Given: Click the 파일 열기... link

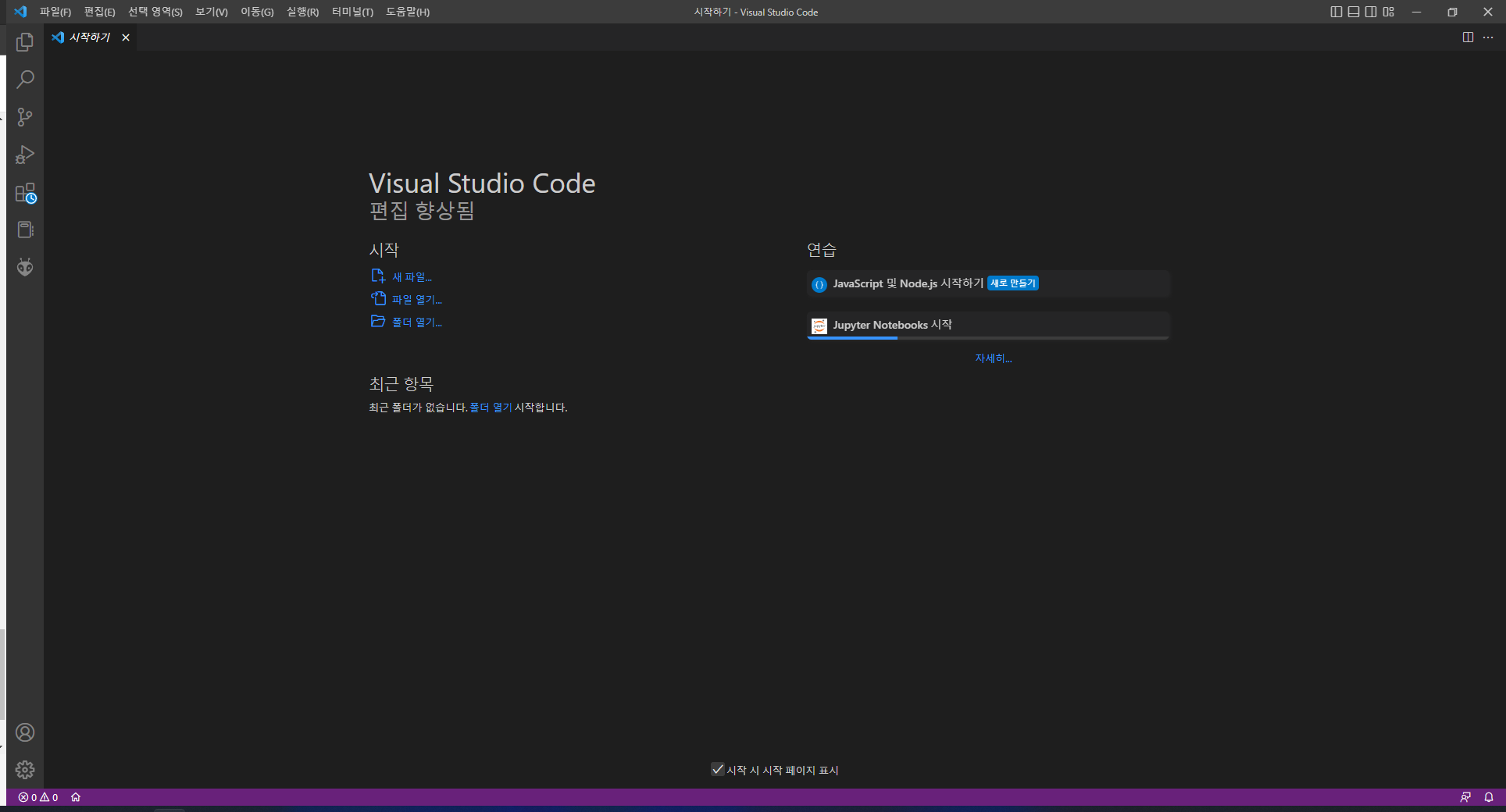Looking at the screenshot, I should coord(417,300).
